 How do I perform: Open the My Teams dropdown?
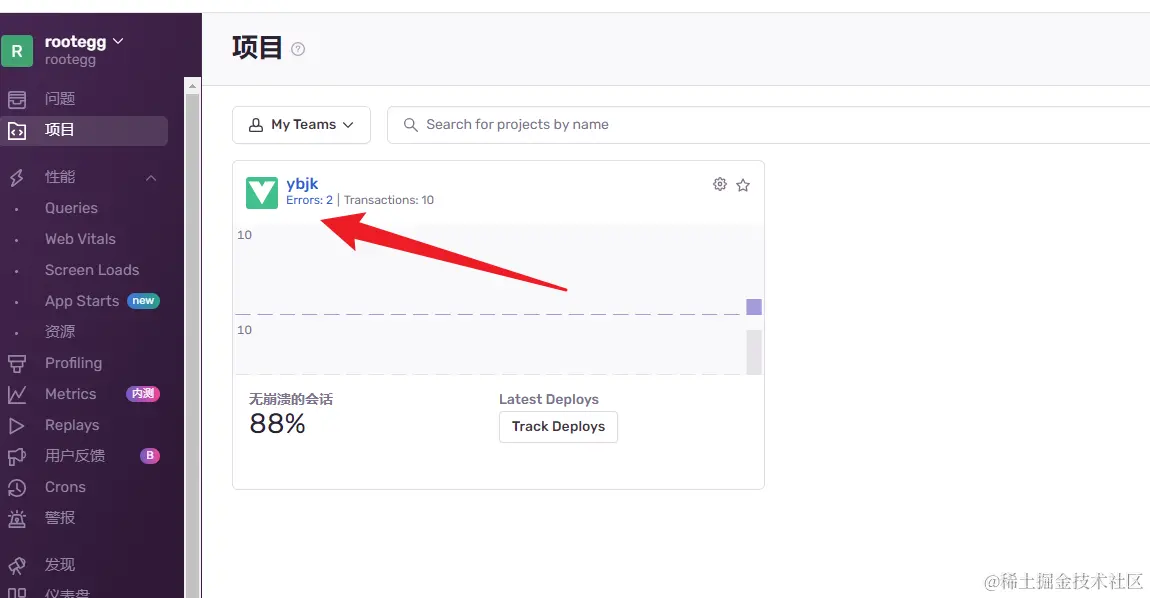[301, 125]
